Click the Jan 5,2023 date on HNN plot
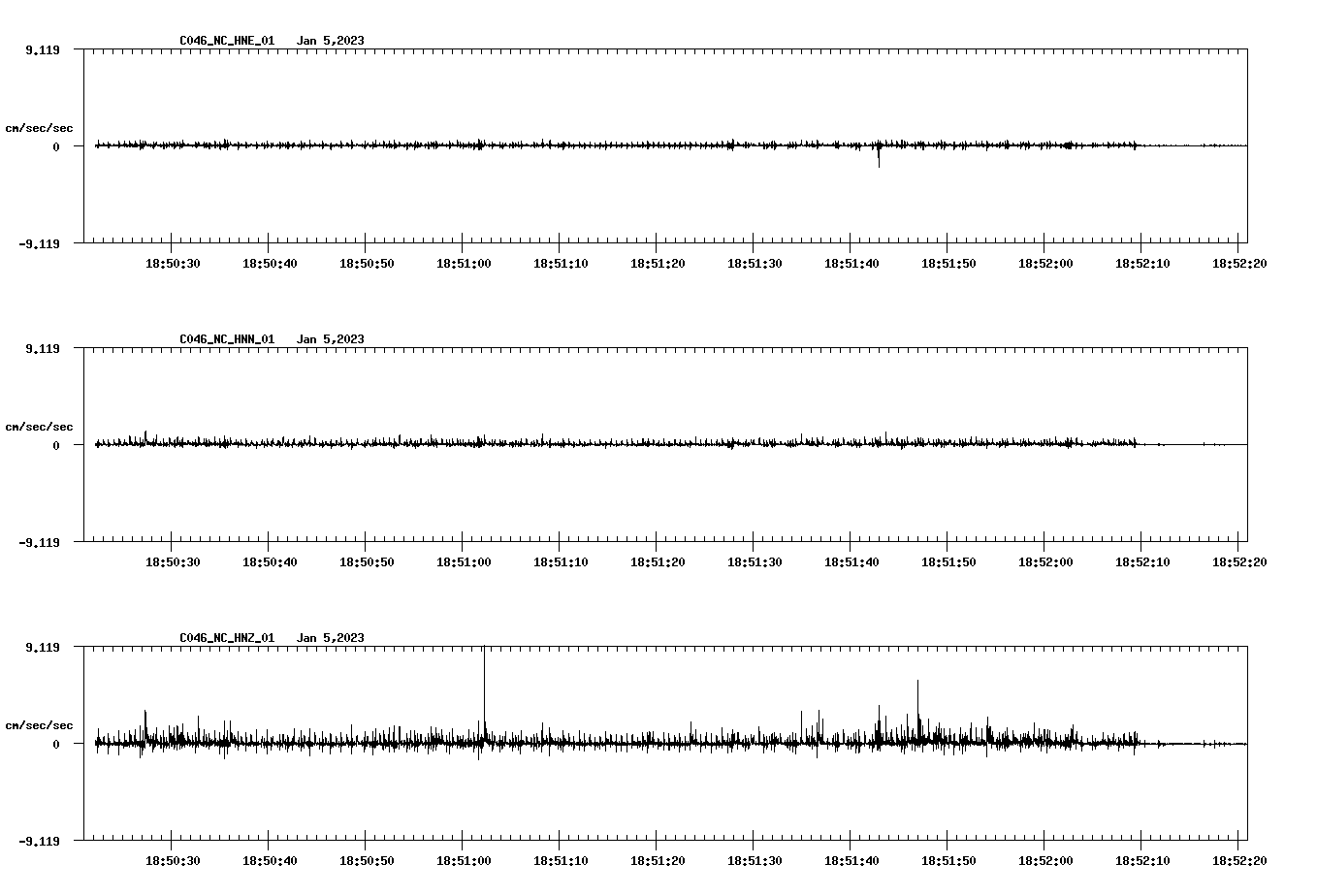 pos(331,339)
